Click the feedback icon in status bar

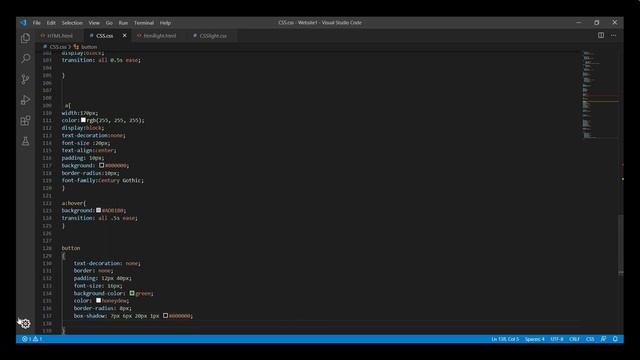(603, 339)
